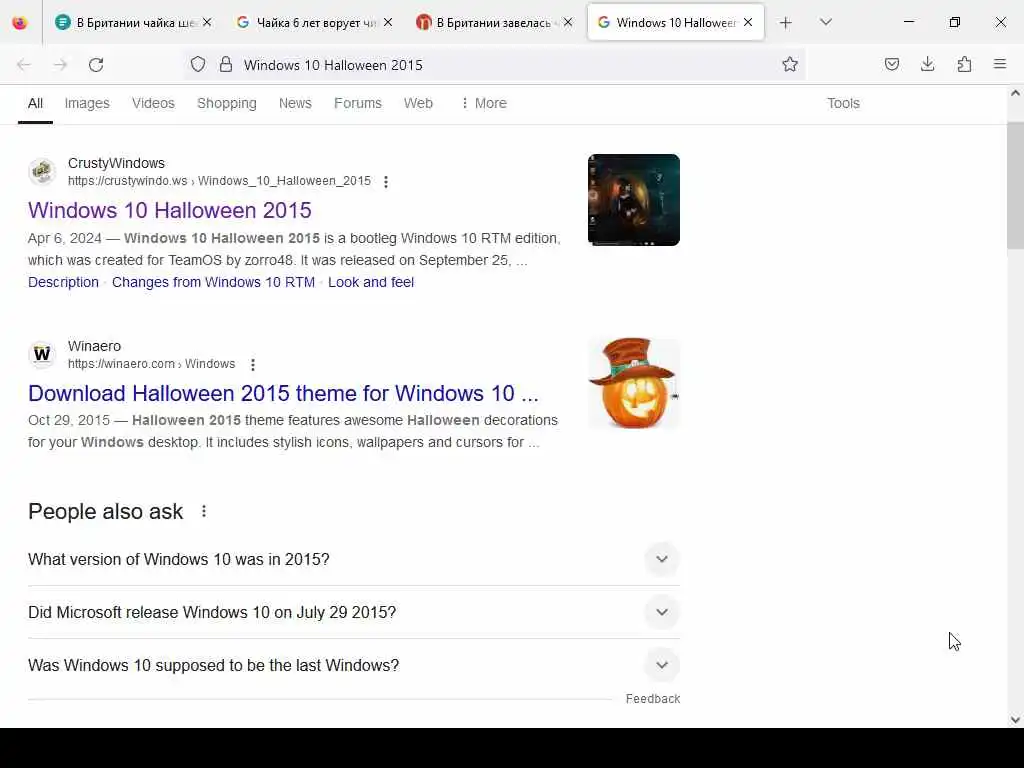Open the search Tools button
This screenshot has height=768, width=1024.
click(x=843, y=103)
